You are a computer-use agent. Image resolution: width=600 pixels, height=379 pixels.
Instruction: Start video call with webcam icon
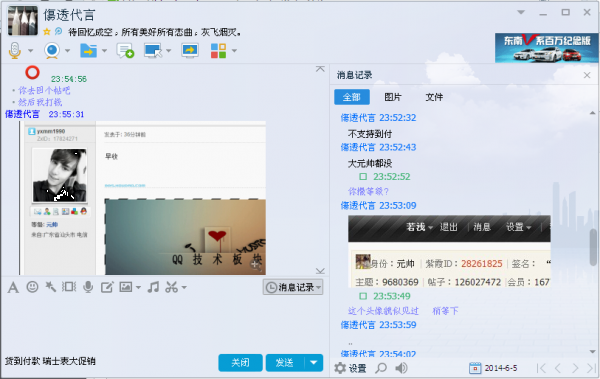click(x=52, y=50)
